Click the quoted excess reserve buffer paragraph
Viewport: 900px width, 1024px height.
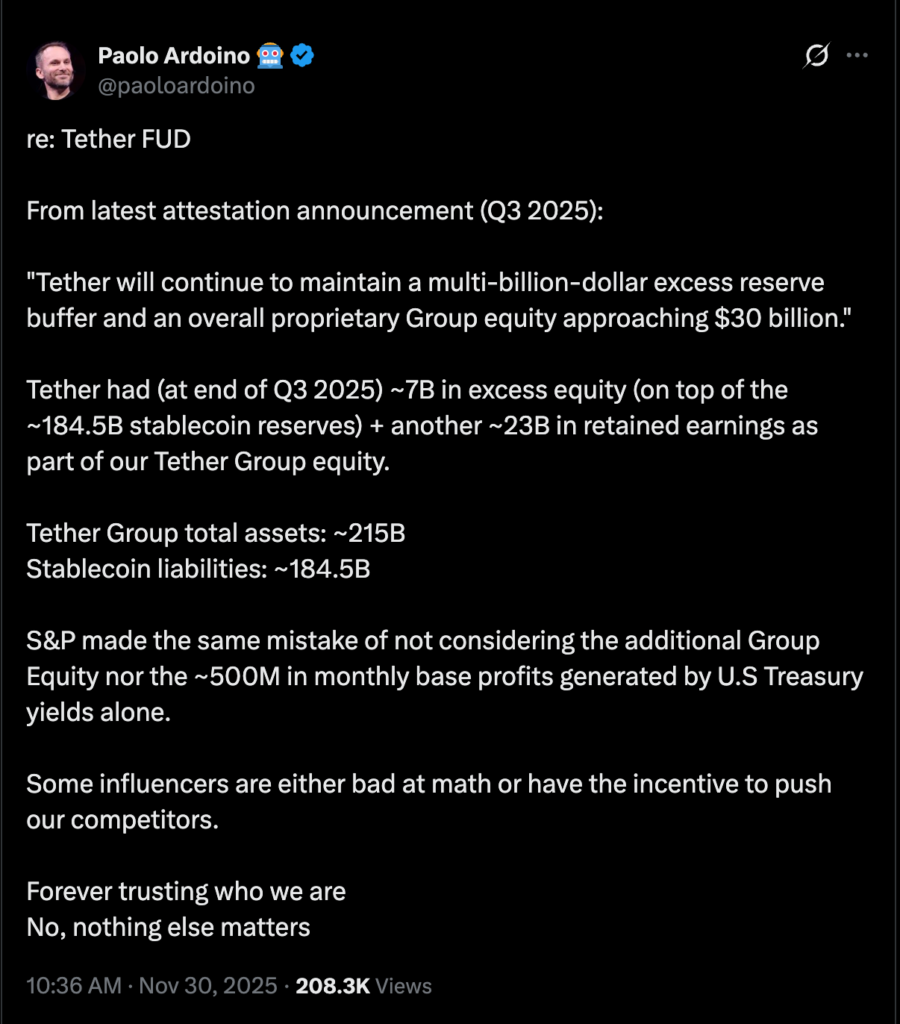(x=425, y=300)
